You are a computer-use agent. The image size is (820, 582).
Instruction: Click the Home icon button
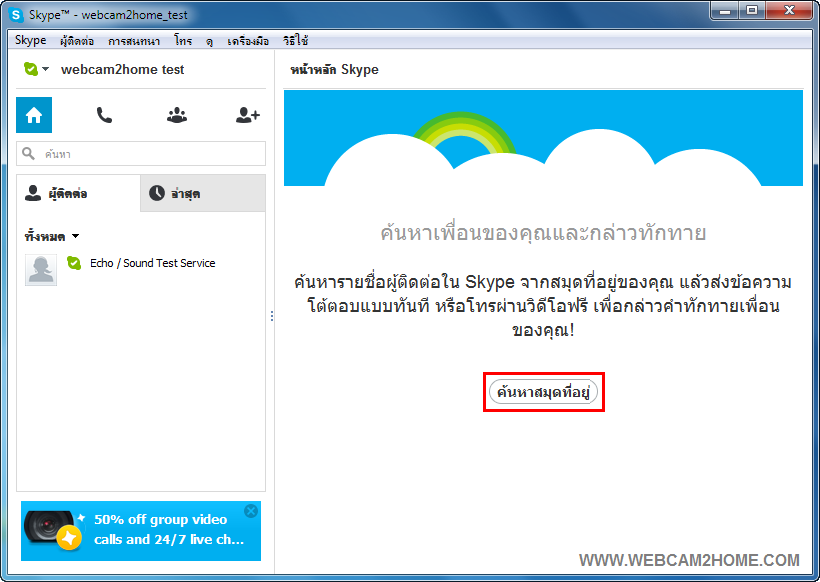34,115
